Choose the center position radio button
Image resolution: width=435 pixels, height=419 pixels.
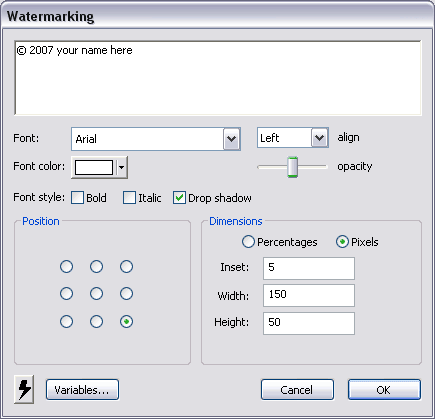tap(96, 294)
